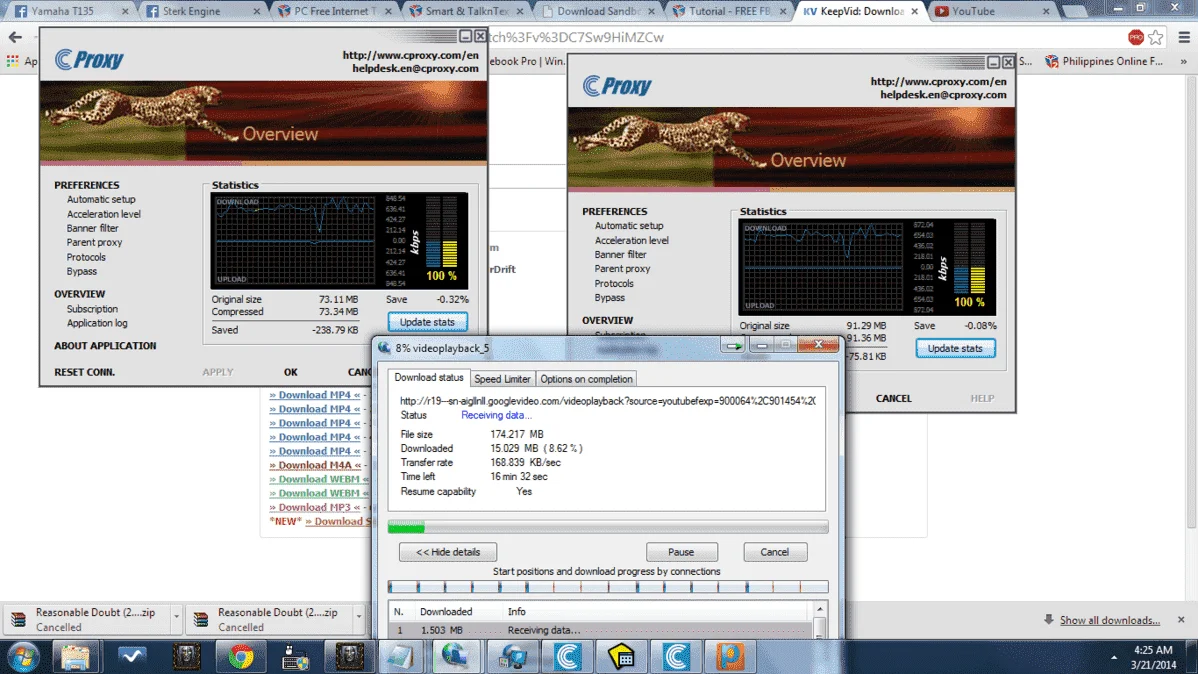Open File Explorer from the taskbar
The image size is (1198, 674).
[x=76, y=656]
